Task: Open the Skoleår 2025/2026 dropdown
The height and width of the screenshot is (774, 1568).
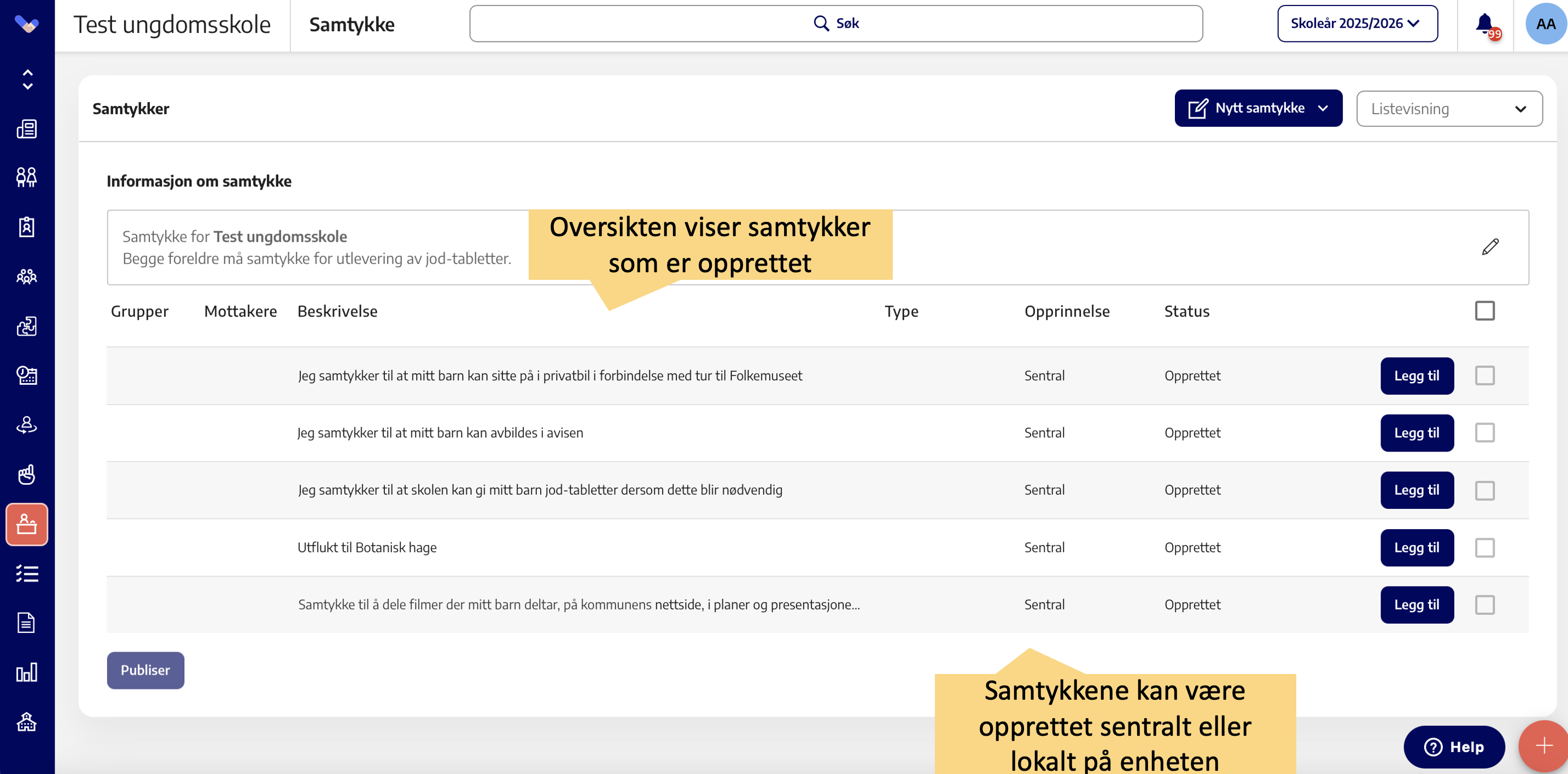Action: tap(1358, 24)
